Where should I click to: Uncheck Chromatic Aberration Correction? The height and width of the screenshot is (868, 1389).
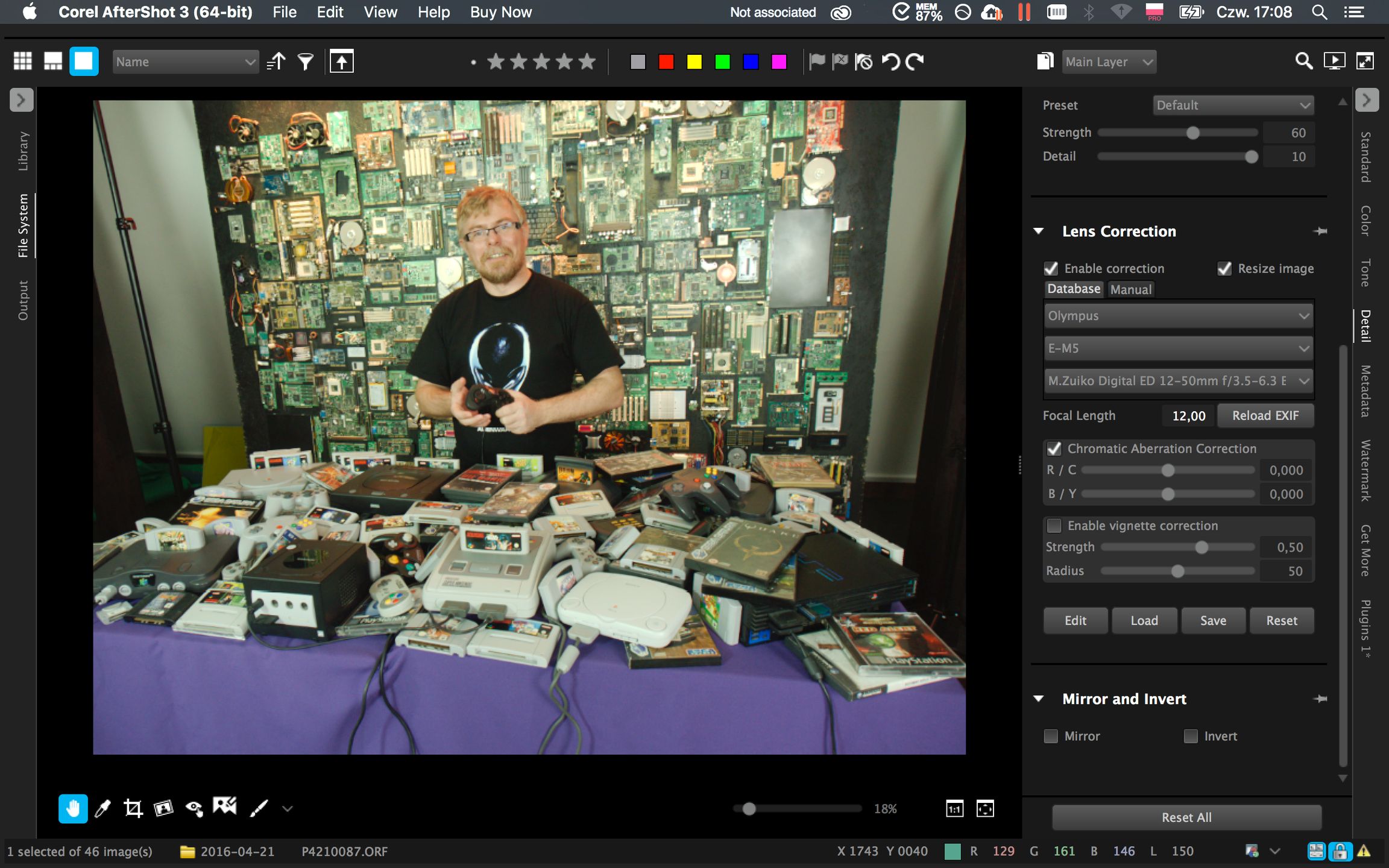point(1054,448)
